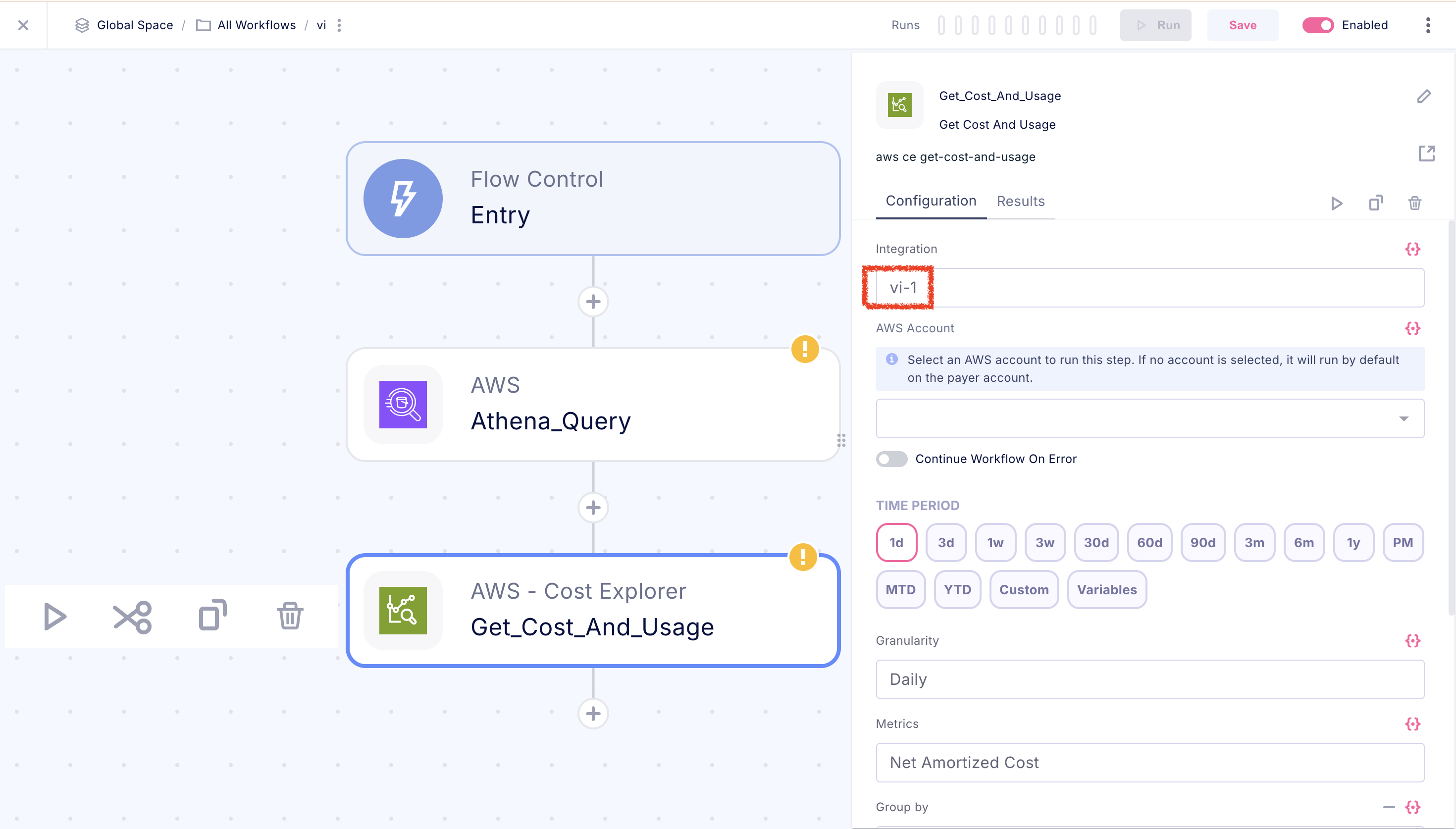Enable Continue Workflow On Error toggle
Image resolution: width=1456 pixels, height=829 pixels.
[x=891, y=459]
